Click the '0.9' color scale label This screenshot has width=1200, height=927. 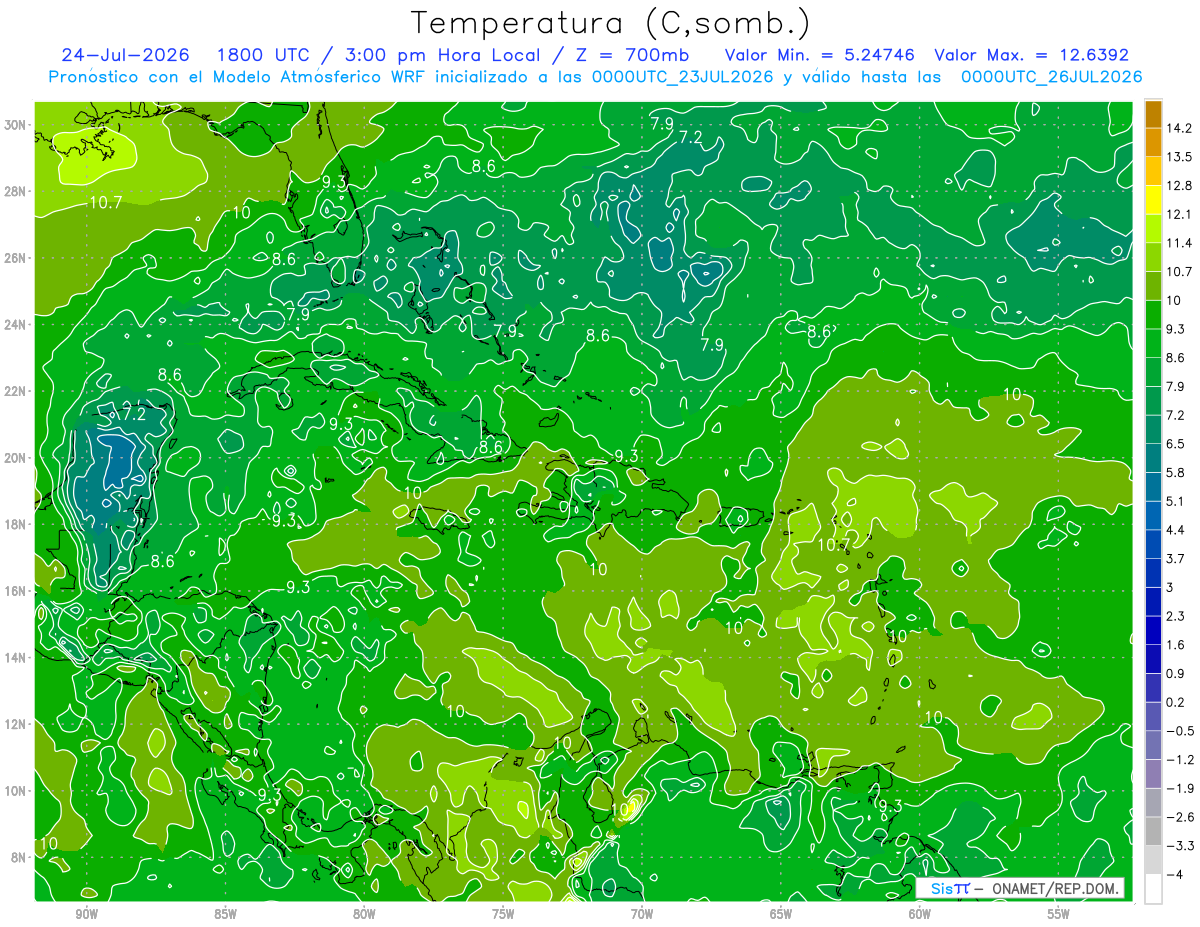[1176, 673]
